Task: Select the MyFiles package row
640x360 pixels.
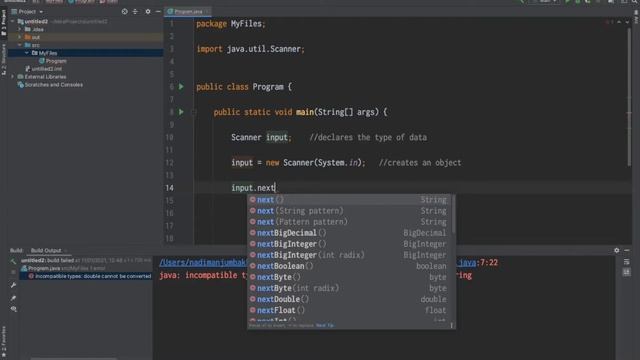Action: [x=86, y=53]
